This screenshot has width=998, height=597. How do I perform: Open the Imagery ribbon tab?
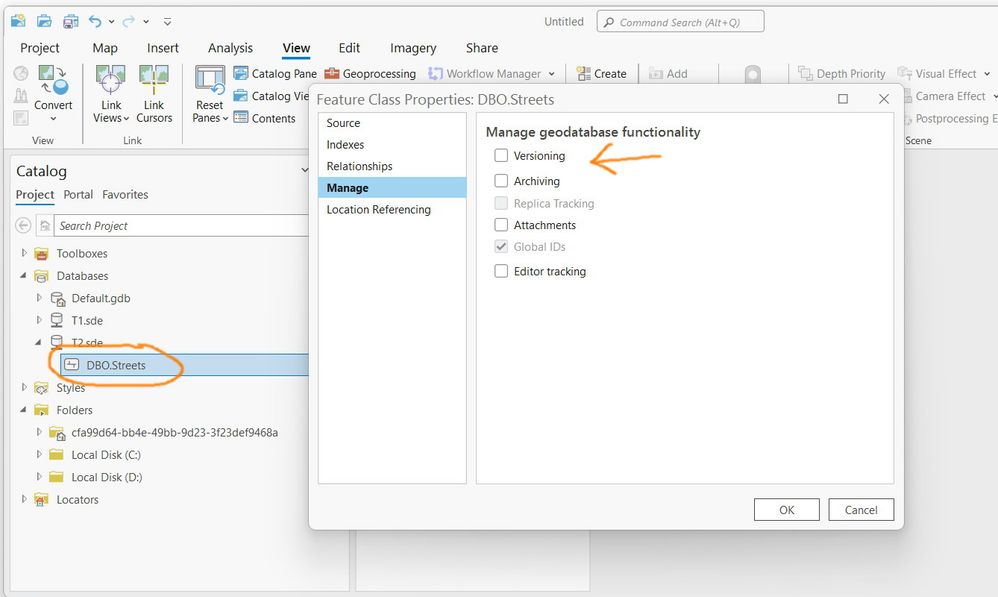(413, 48)
